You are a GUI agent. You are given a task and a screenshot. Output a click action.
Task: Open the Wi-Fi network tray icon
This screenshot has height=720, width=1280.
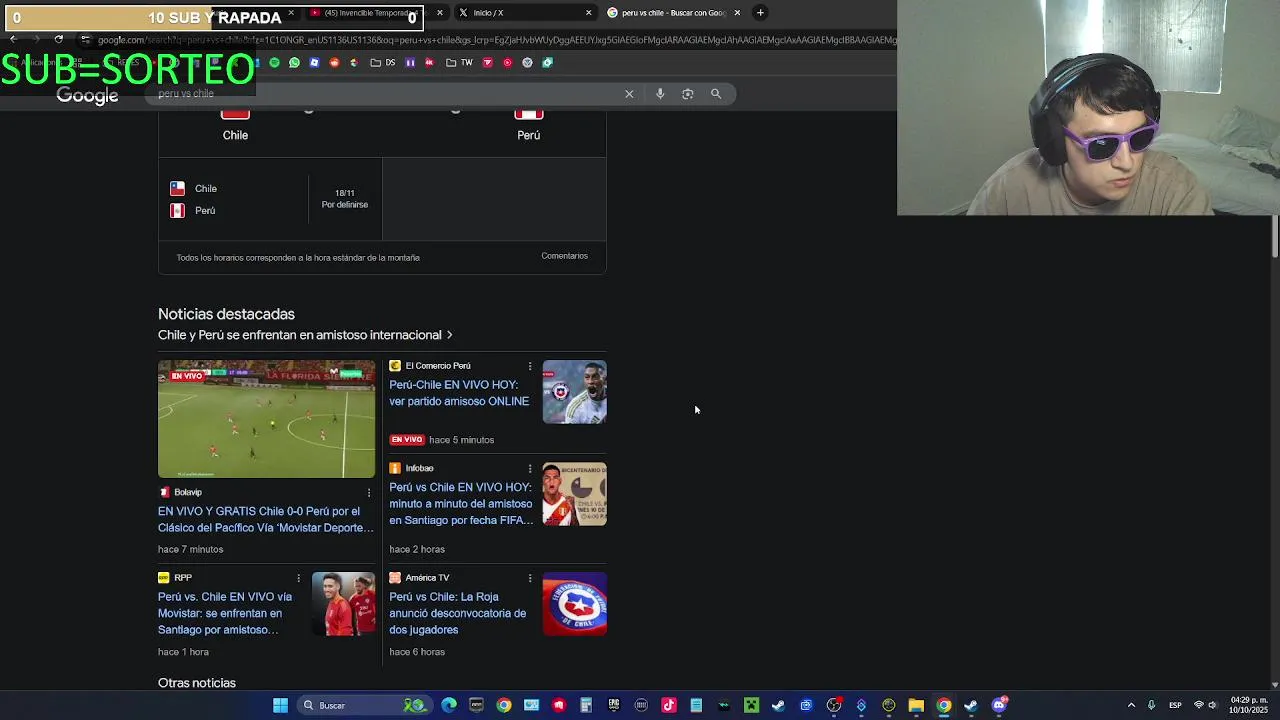pos(1199,705)
